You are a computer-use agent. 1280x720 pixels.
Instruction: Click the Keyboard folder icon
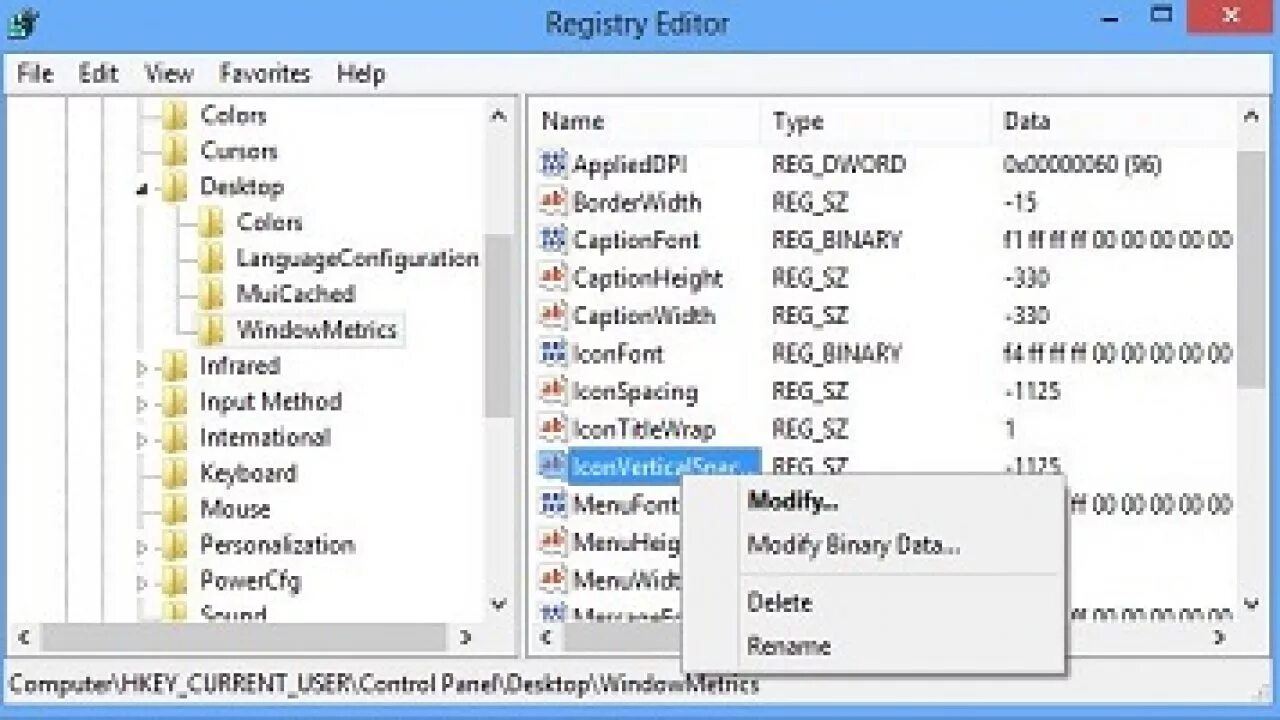pyautogui.click(x=175, y=474)
